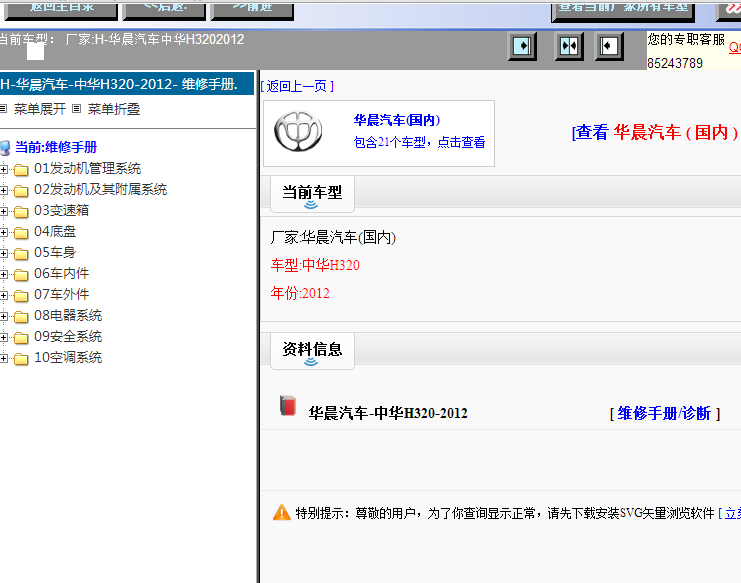Click the folder icon for 03变速箱
Screen dimensions: 741x583
pyautogui.click(x=21, y=212)
